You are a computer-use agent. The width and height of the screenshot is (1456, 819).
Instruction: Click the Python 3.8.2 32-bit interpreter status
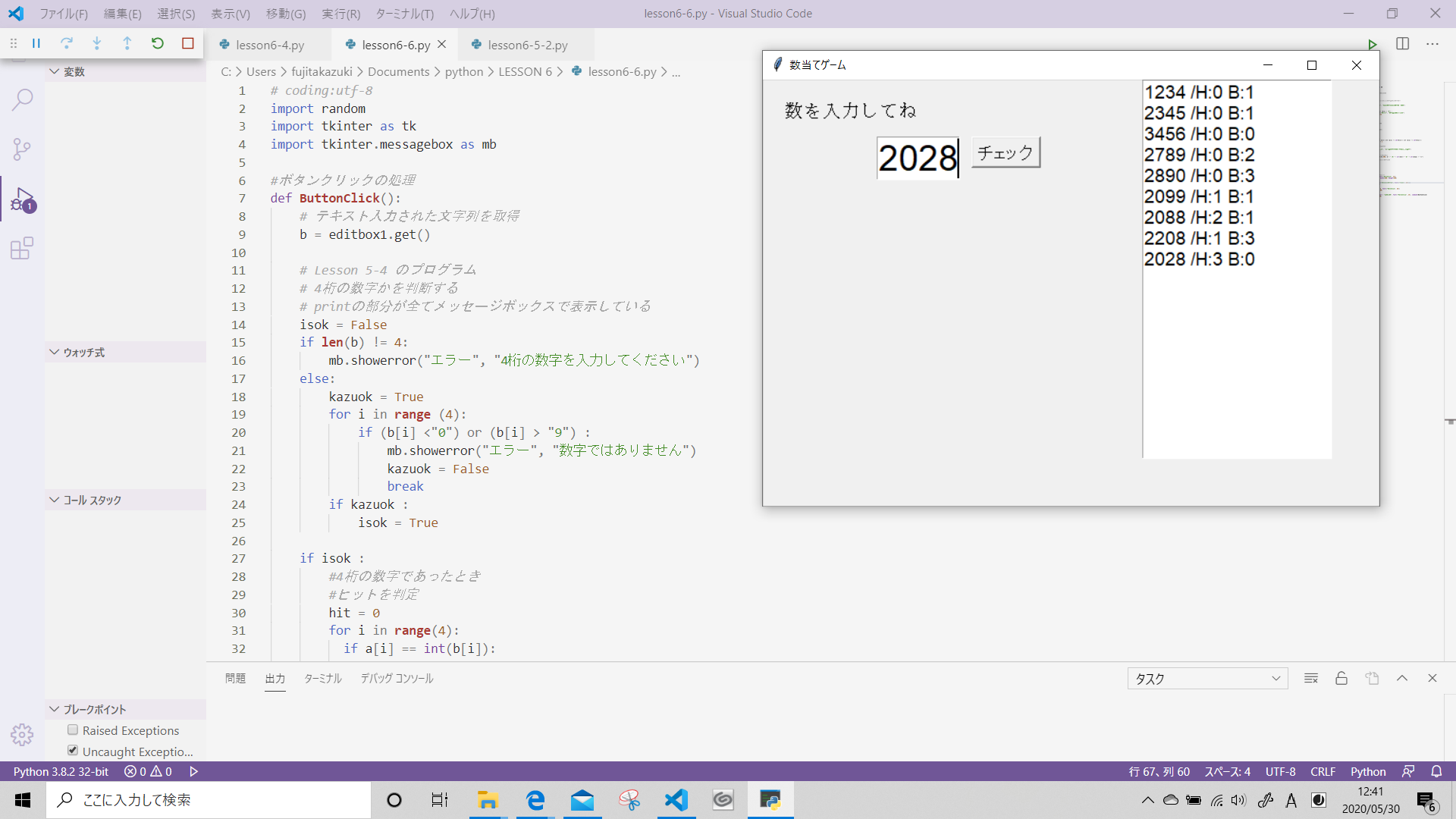pos(61,771)
